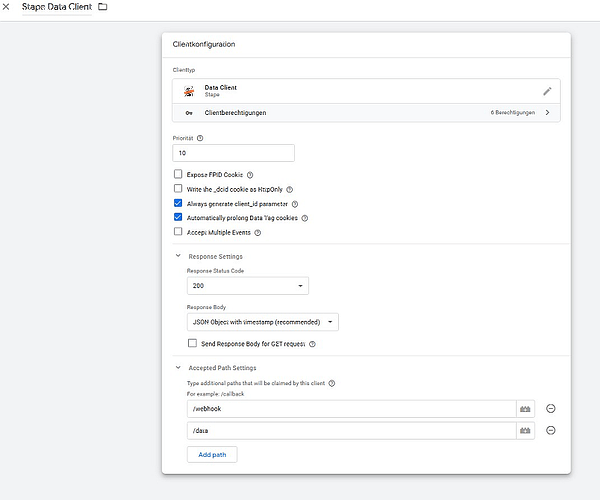The image size is (600, 500).
Task: Open help for Expose FPID Cookie
Action: 250,175
